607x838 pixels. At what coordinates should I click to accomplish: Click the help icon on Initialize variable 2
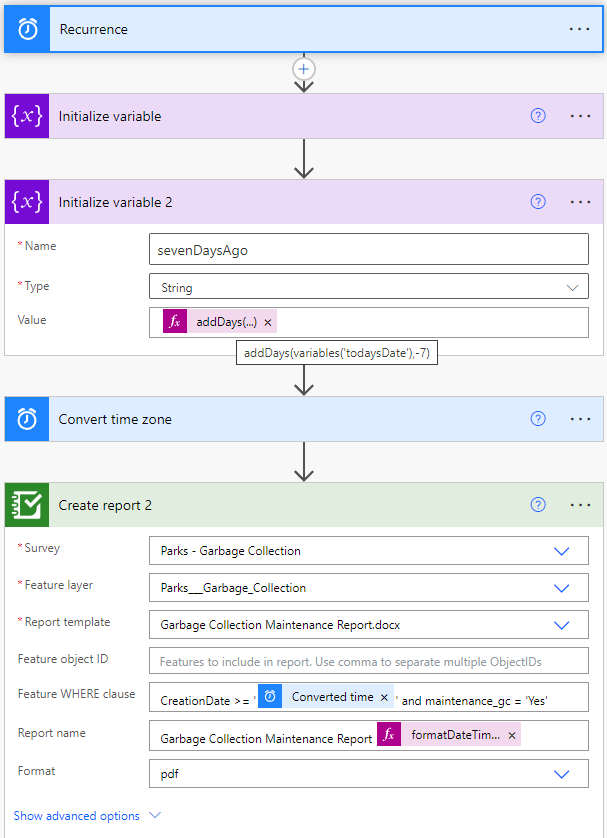click(x=538, y=201)
